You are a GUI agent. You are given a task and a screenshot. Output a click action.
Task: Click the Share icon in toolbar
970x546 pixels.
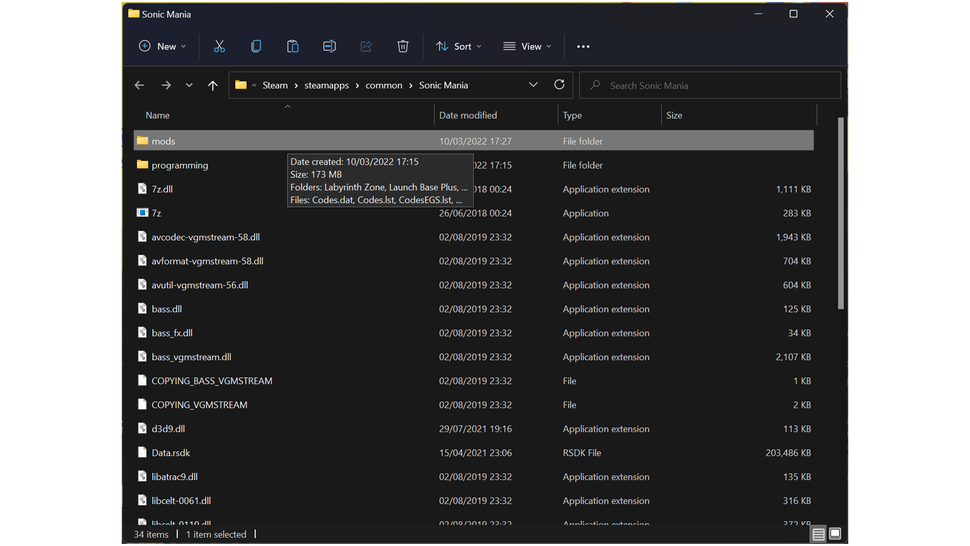pyautogui.click(x=366, y=46)
